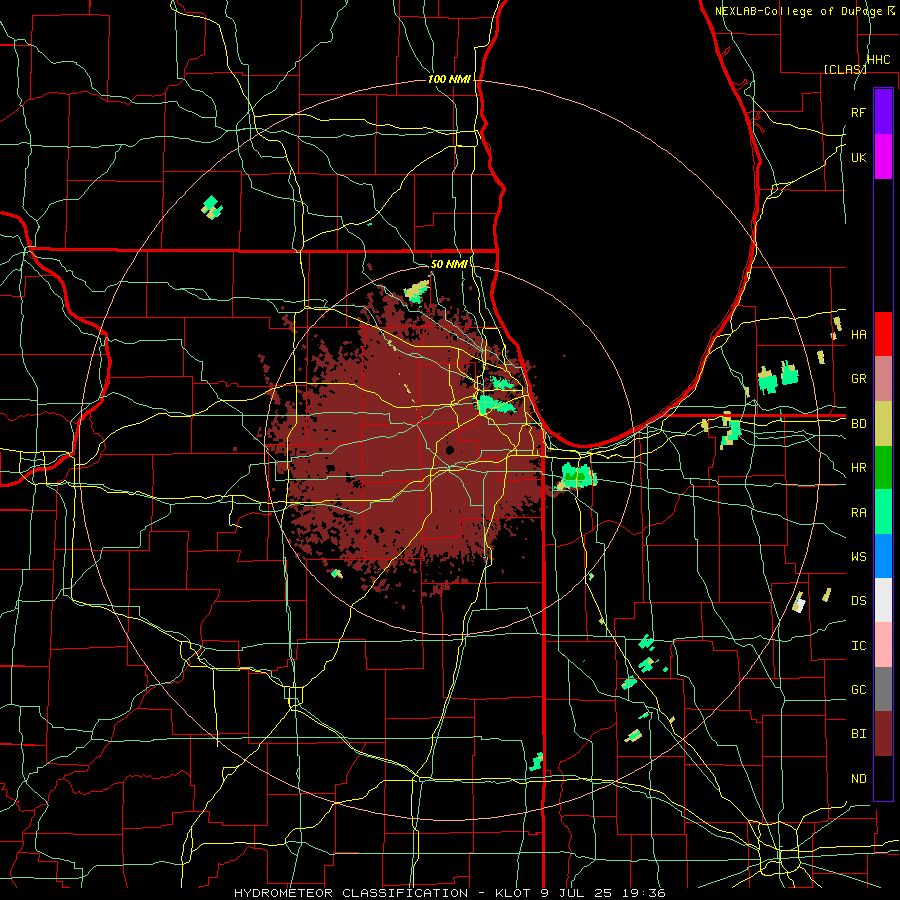Click the 'ND' legend label

click(858, 778)
